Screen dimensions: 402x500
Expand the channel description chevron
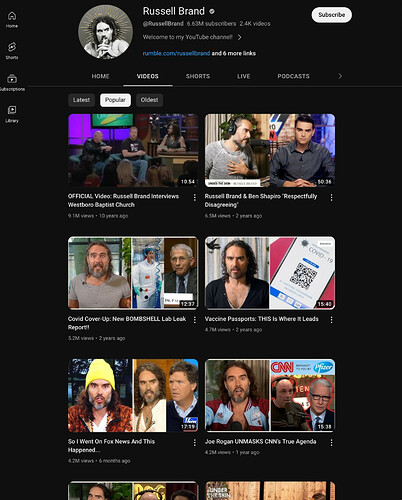click(239, 37)
